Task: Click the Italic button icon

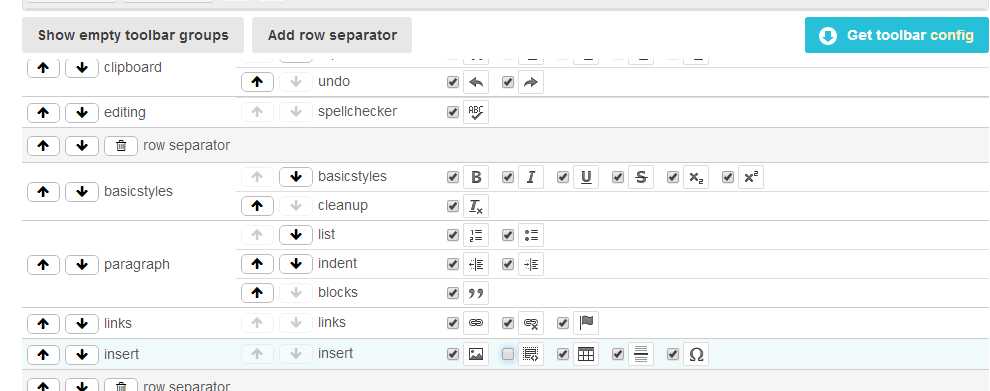Action: (531, 177)
